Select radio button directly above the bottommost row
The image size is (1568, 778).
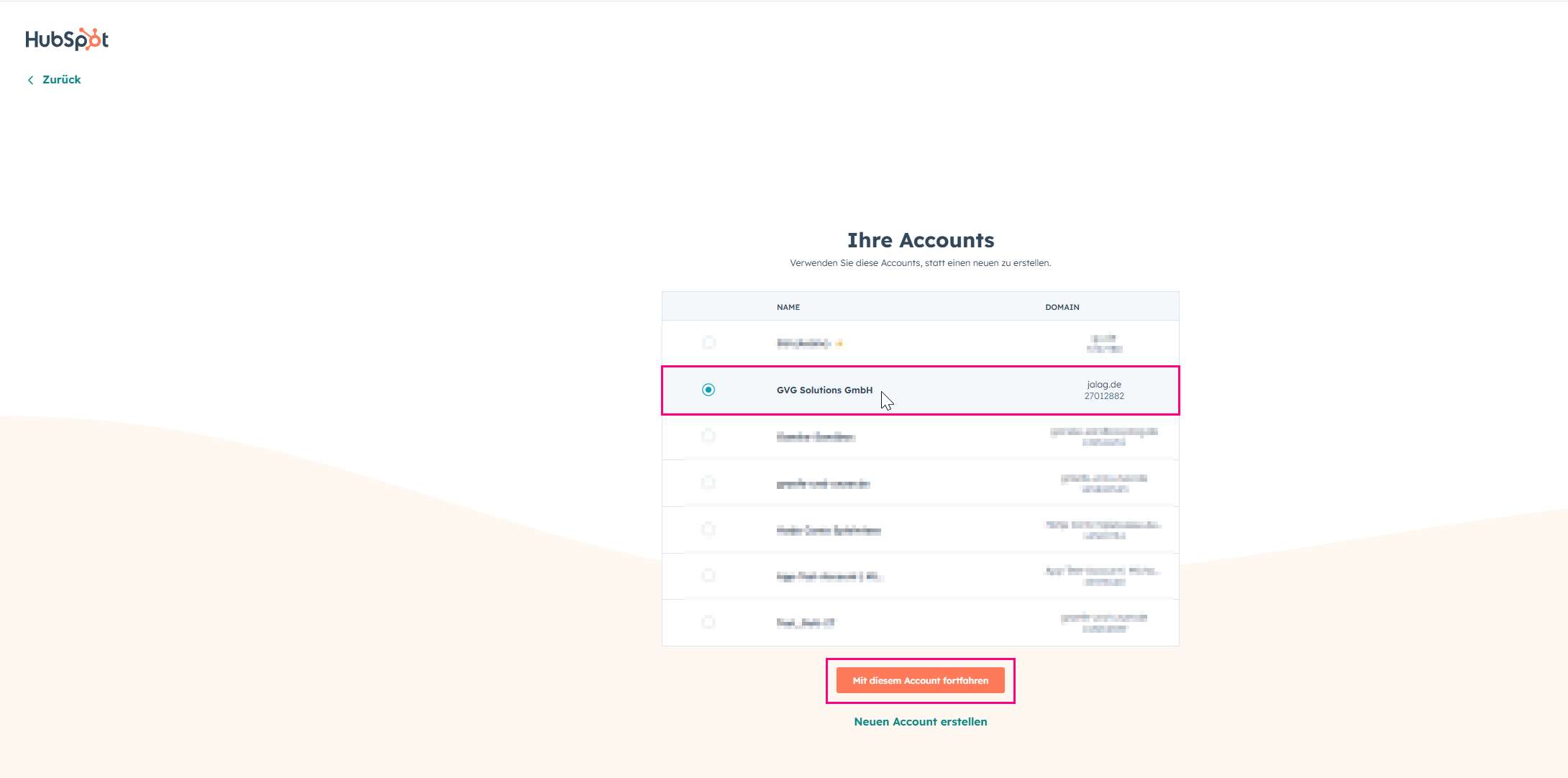click(x=708, y=576)
